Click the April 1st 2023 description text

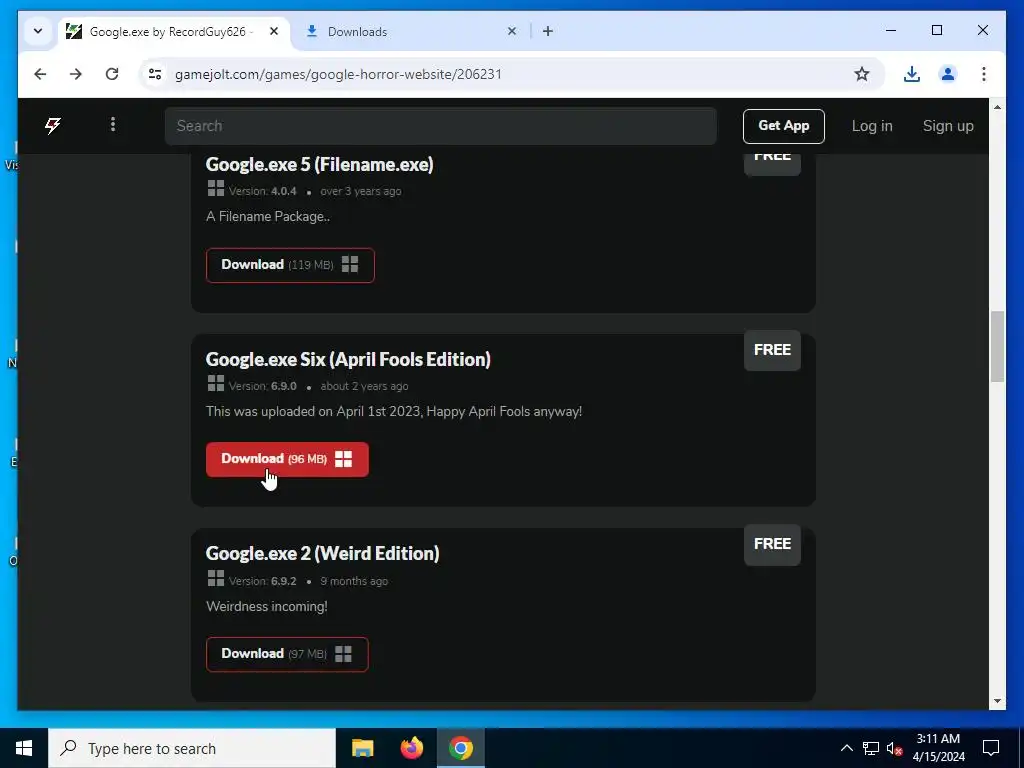coord(394,412)
